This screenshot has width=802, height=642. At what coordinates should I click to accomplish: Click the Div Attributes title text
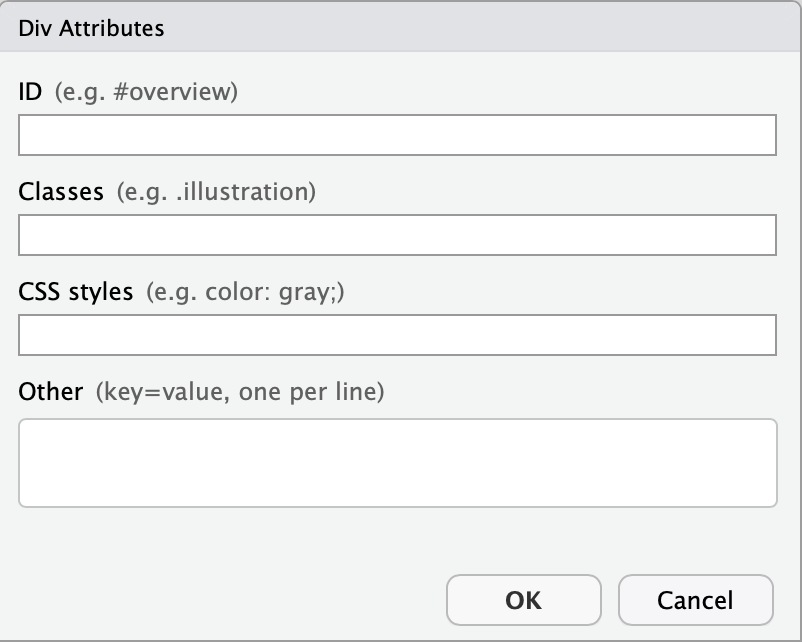pos(91,28)
